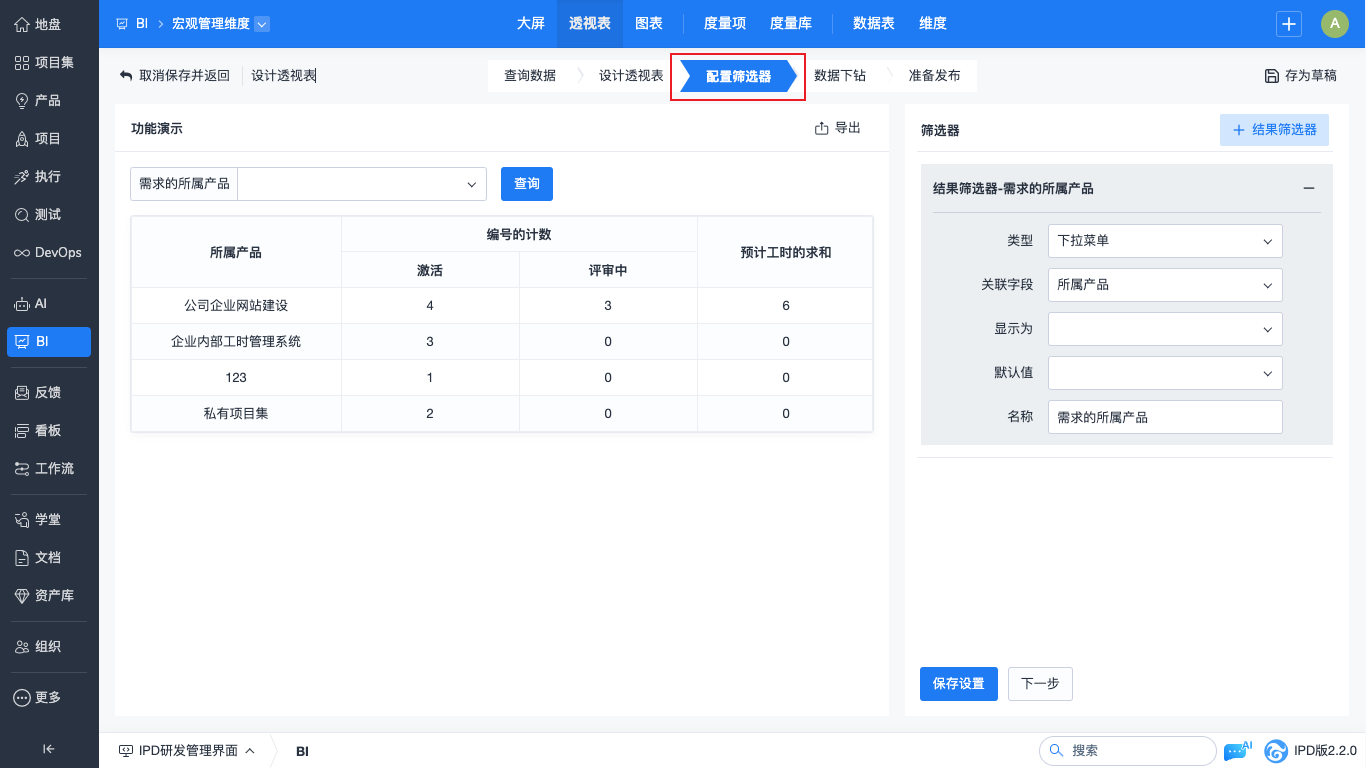Open the 默认值 dropdown
This screenshot has height=768, width=1366.
1165,373
